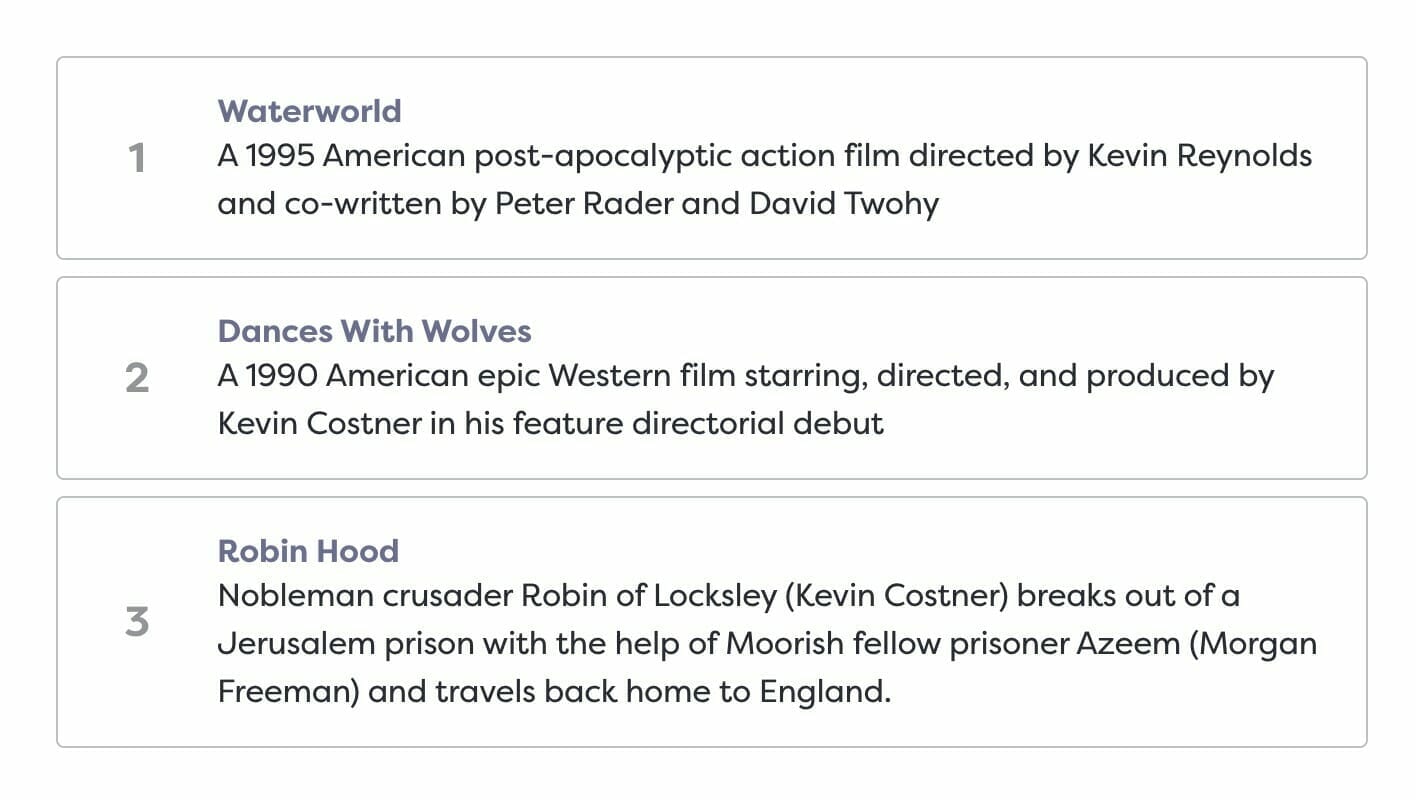Click the 'A 1990 American epic Western' line
Viewport: 1416px width, 800px height.
(x=746, y=377)
